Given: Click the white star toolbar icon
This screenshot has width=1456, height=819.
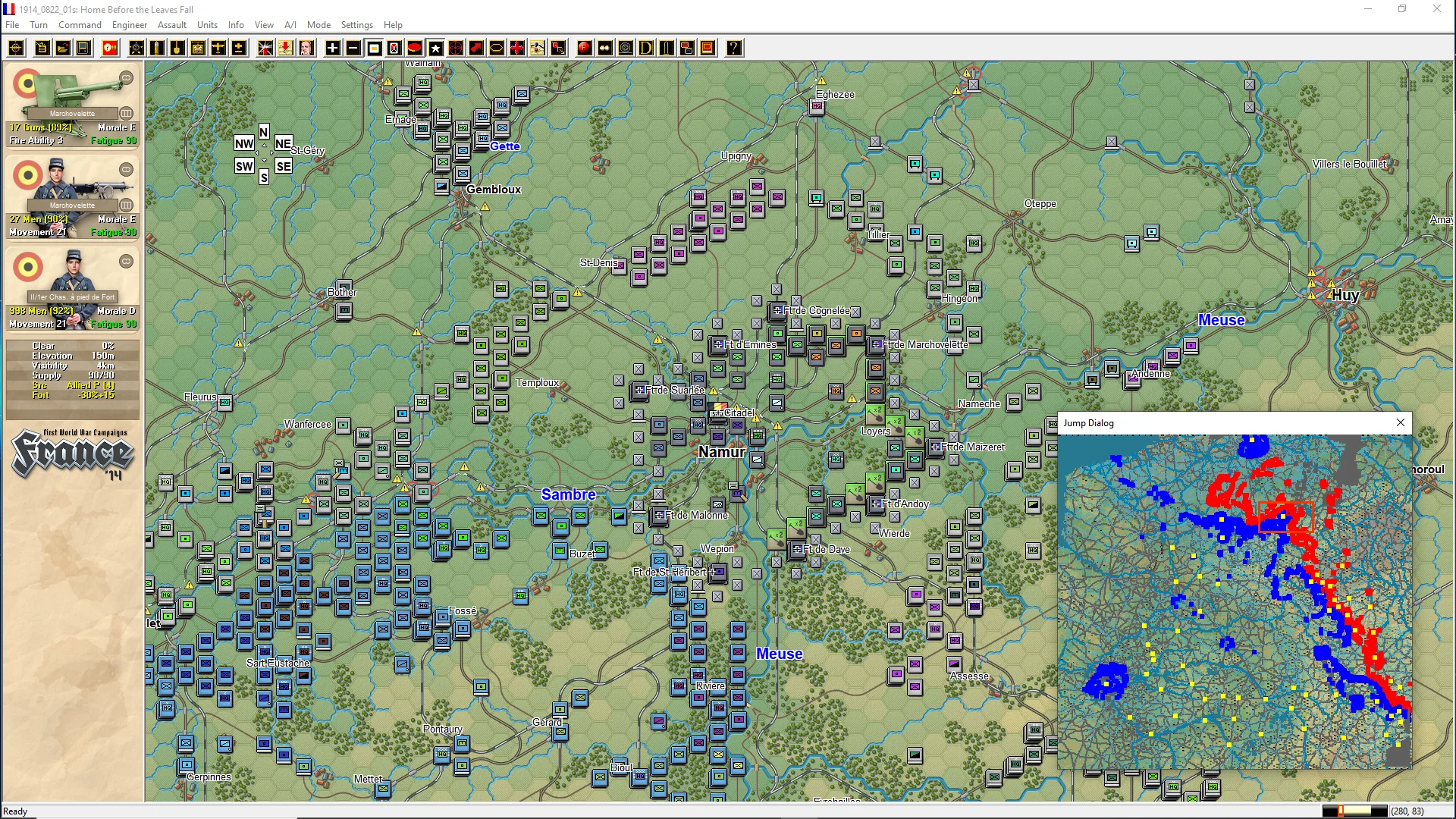Looking at the screenshot, I should [435, 49].
